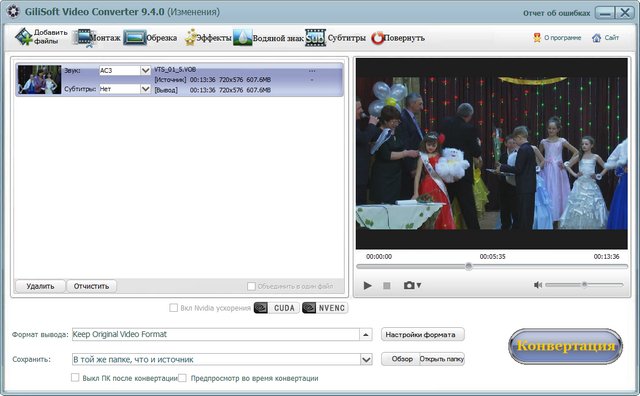The image size is (640, 396).
Task: Click Отчет об ошибках link
Action: click(x=556, y=13)
